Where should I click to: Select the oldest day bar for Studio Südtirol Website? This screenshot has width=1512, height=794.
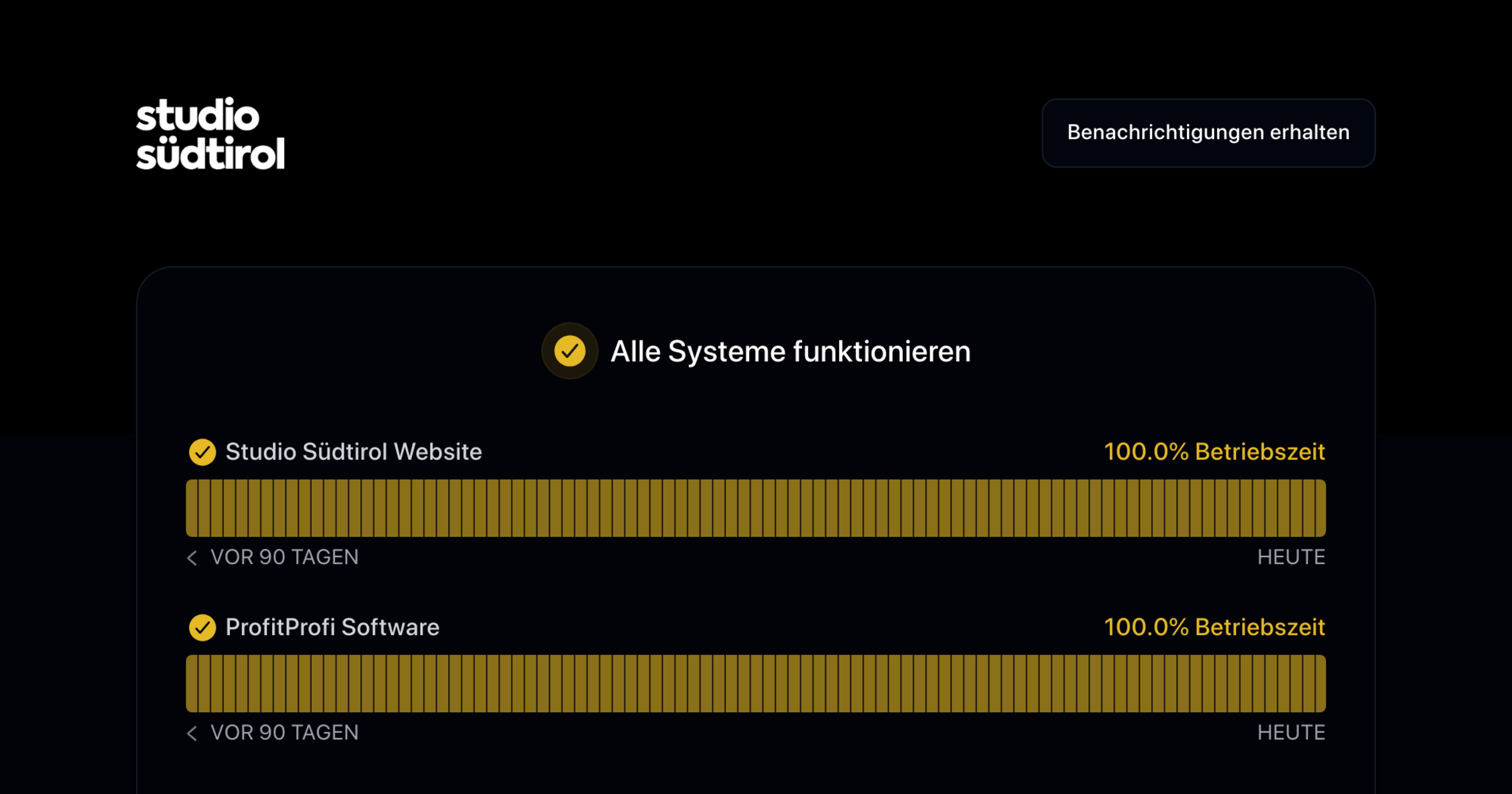(x=192, y=508)
